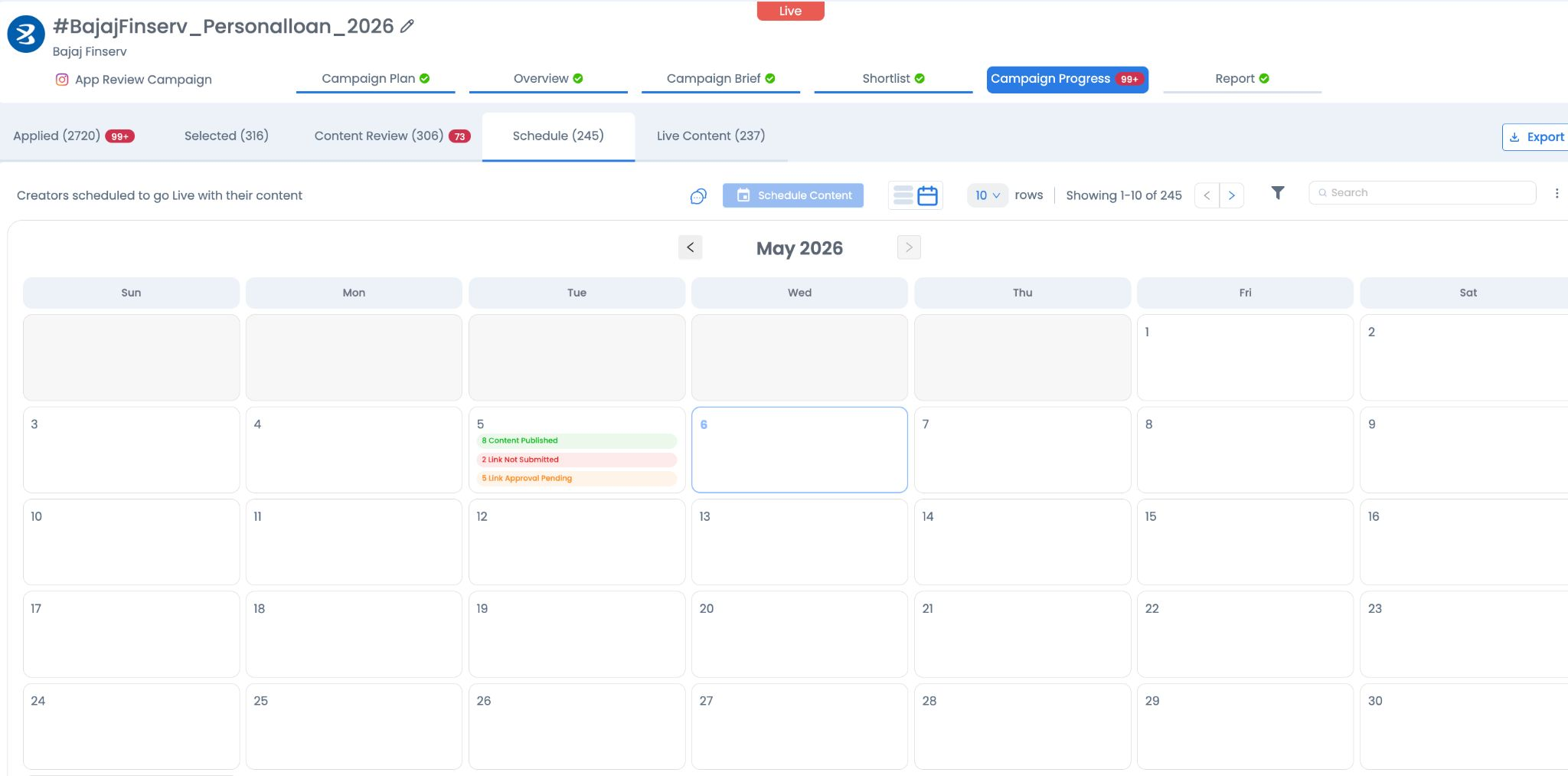1568x776 pixels.
Task: Click the Bajaj Finserv brand logo
Action: (x=26, y=34)
